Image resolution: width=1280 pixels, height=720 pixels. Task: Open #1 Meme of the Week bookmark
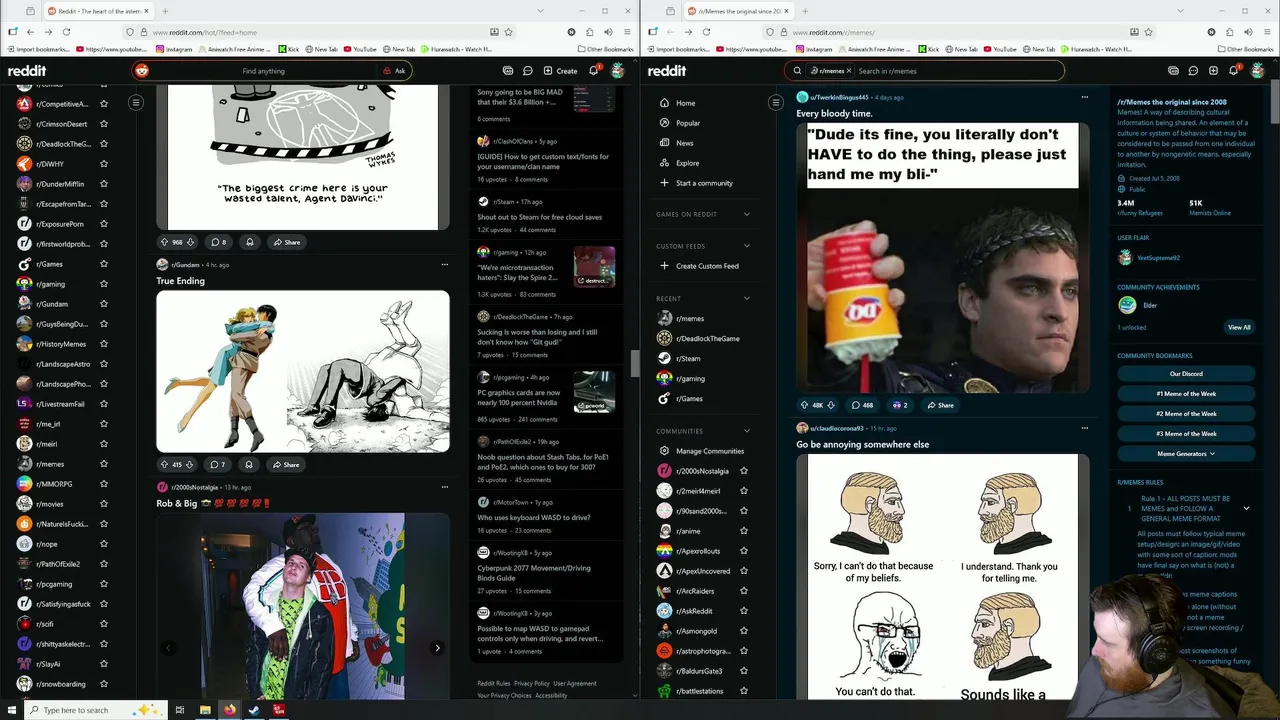tap(1186, 394)
